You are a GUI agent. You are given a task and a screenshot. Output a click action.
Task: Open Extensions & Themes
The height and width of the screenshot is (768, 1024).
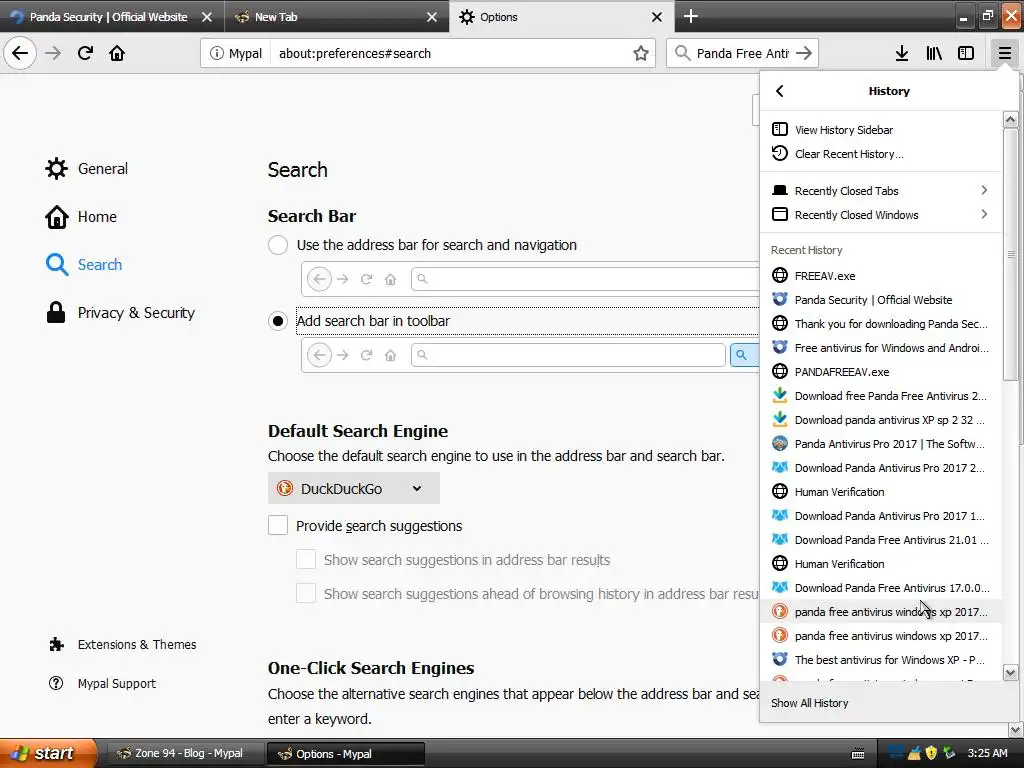click(x=123, y=645)
